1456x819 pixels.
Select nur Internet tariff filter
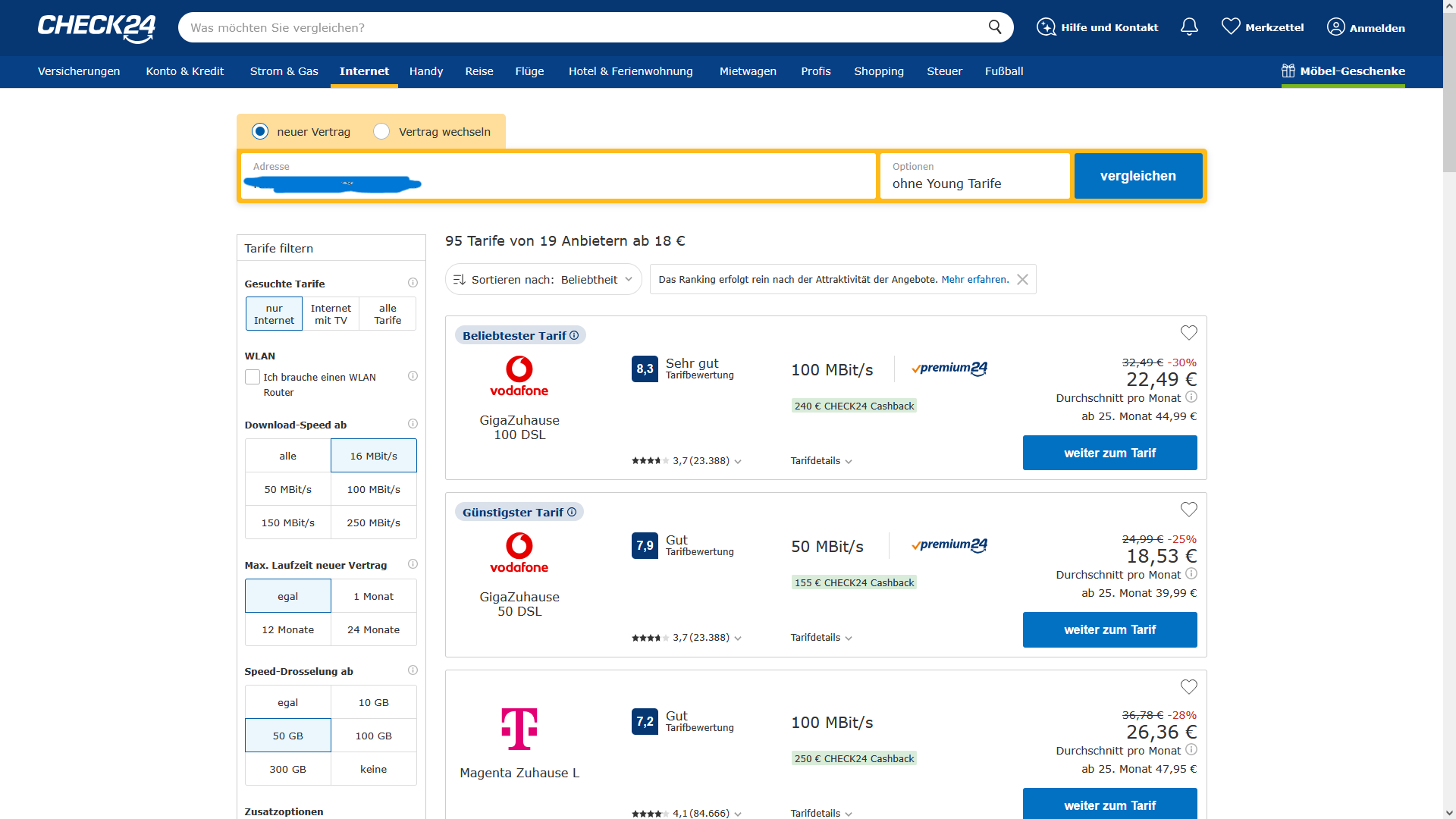coord(274,314)
